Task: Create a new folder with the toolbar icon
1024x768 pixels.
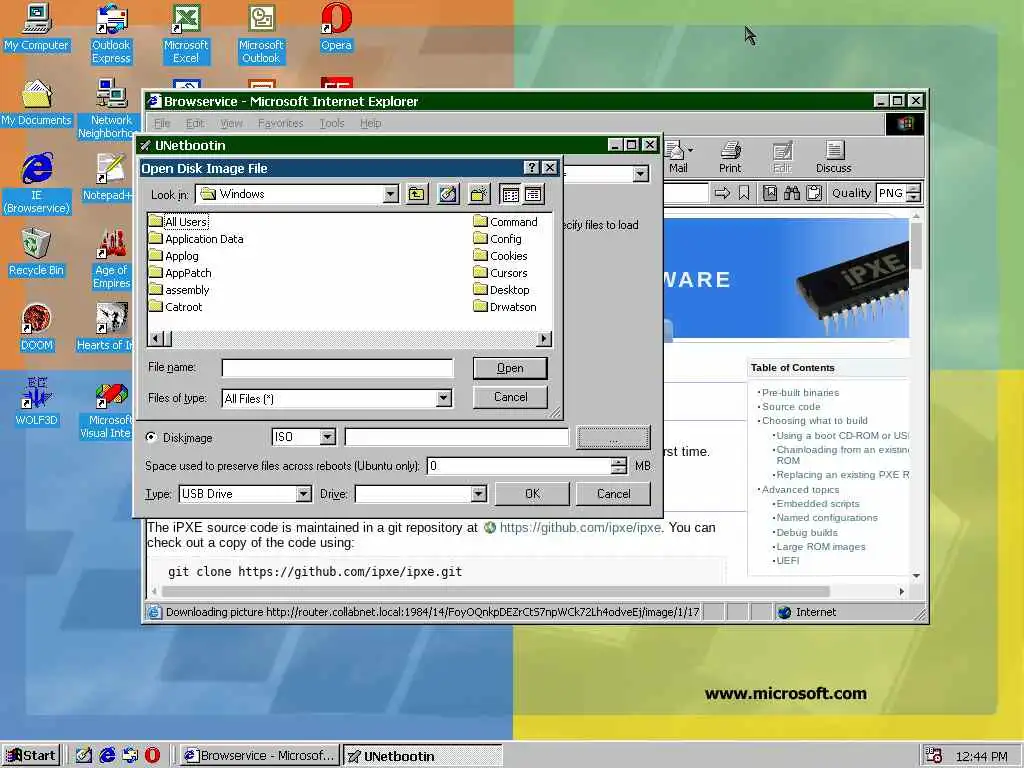Action: tap(479, 194)
